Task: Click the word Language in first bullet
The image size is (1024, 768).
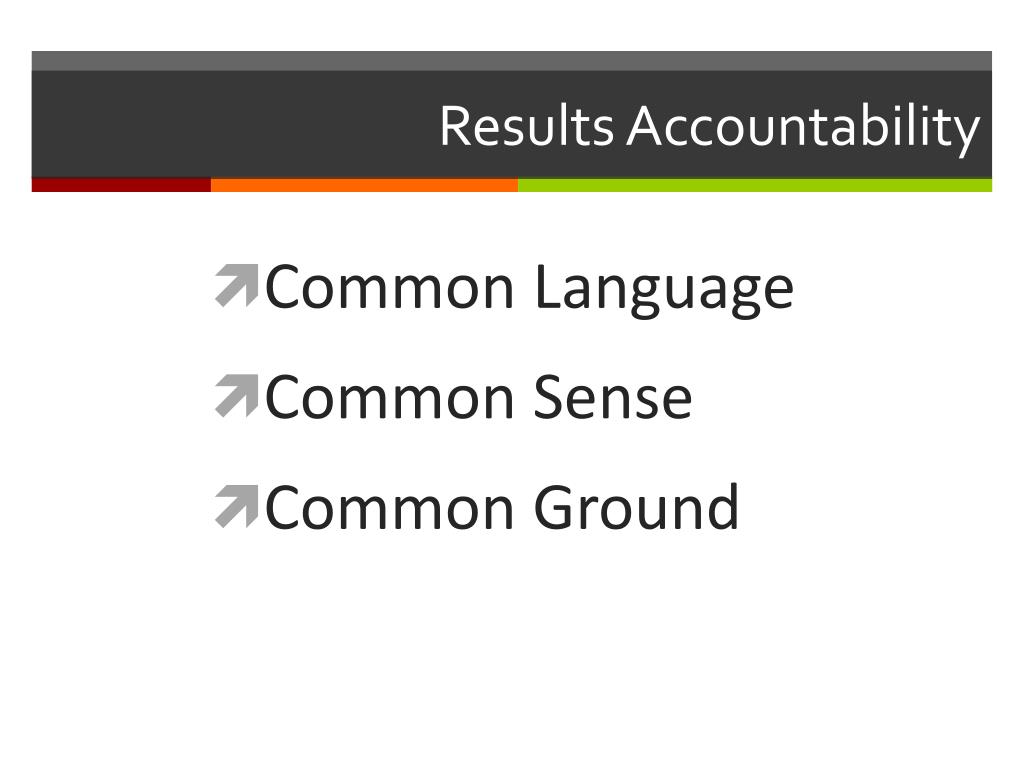Action: click(x=664, y=291)
